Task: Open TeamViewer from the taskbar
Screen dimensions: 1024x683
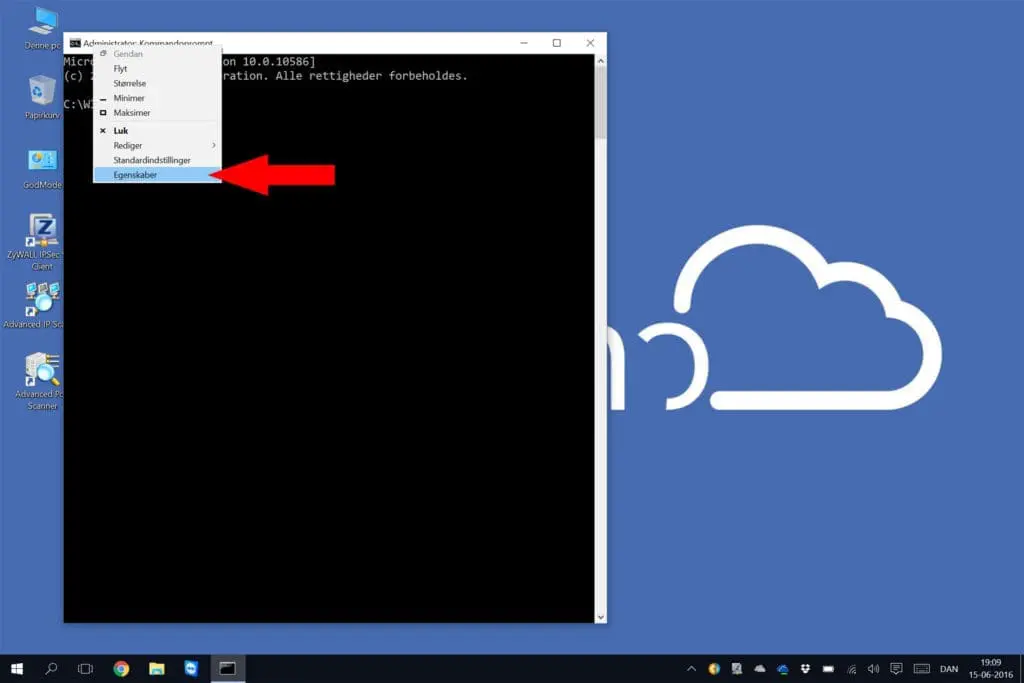Action: point(191,668)
